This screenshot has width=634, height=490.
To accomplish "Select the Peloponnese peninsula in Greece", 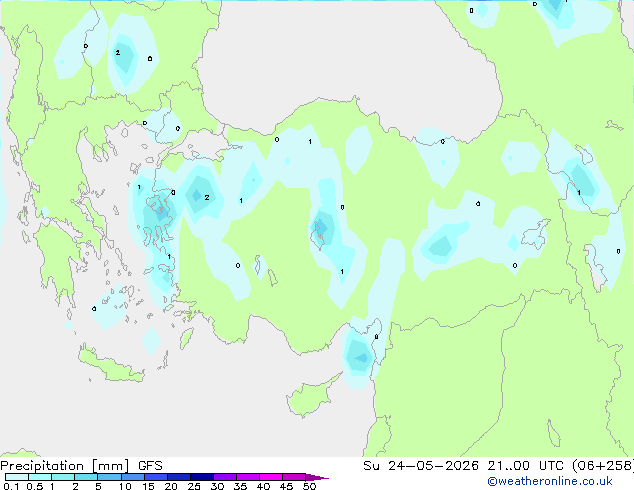I will click(57, 263).
